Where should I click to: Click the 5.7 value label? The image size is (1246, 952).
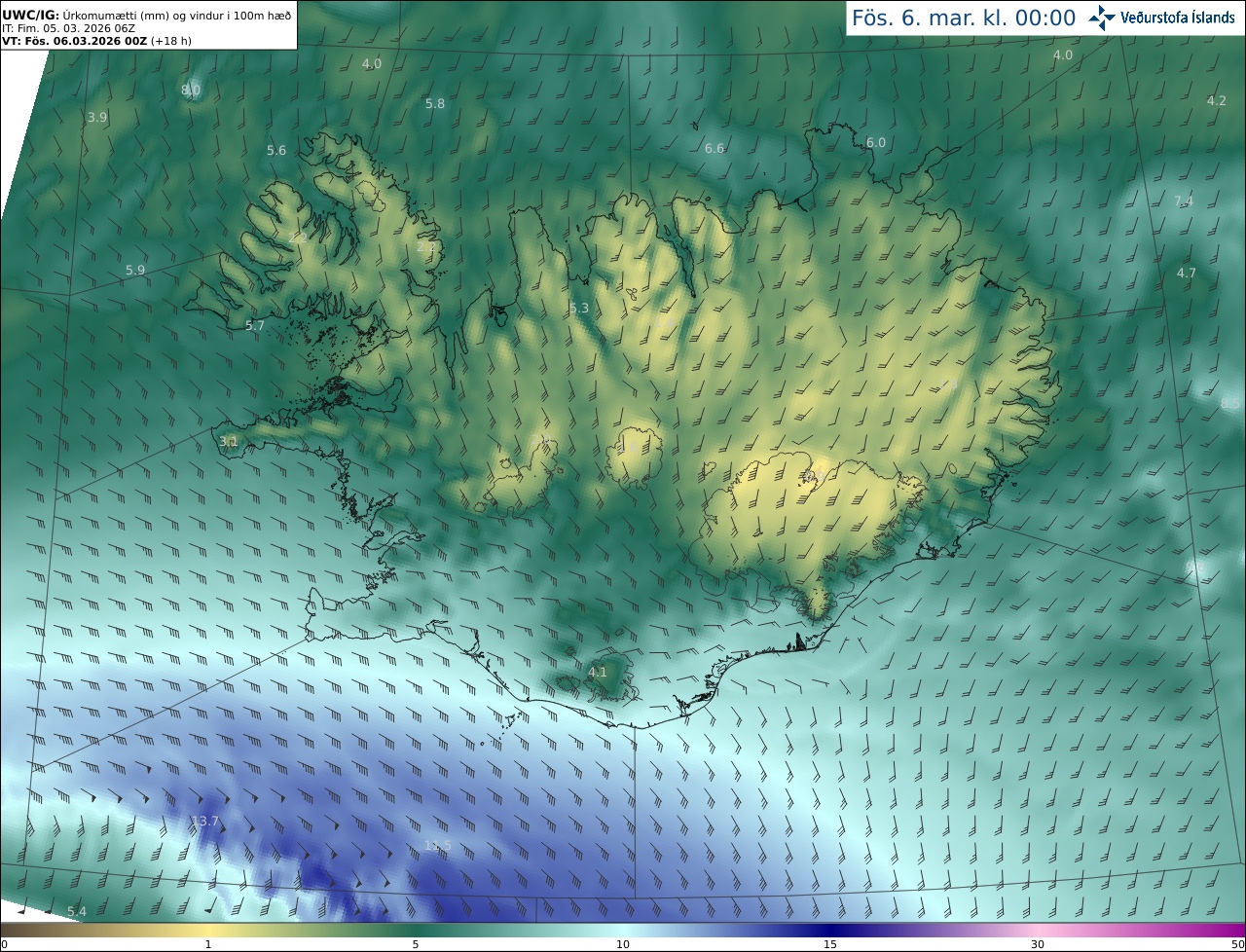point(255,325)
